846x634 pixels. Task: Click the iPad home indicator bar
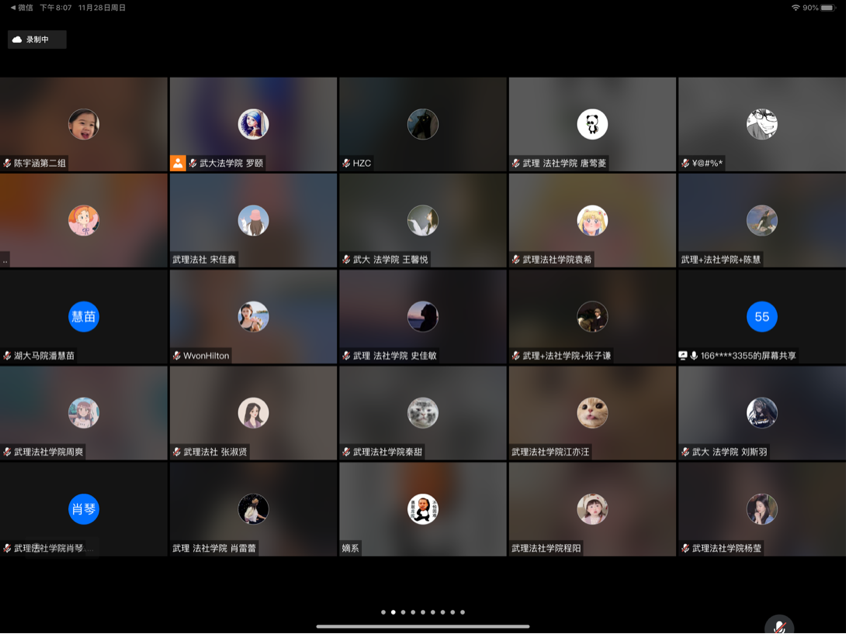[423, 627]
